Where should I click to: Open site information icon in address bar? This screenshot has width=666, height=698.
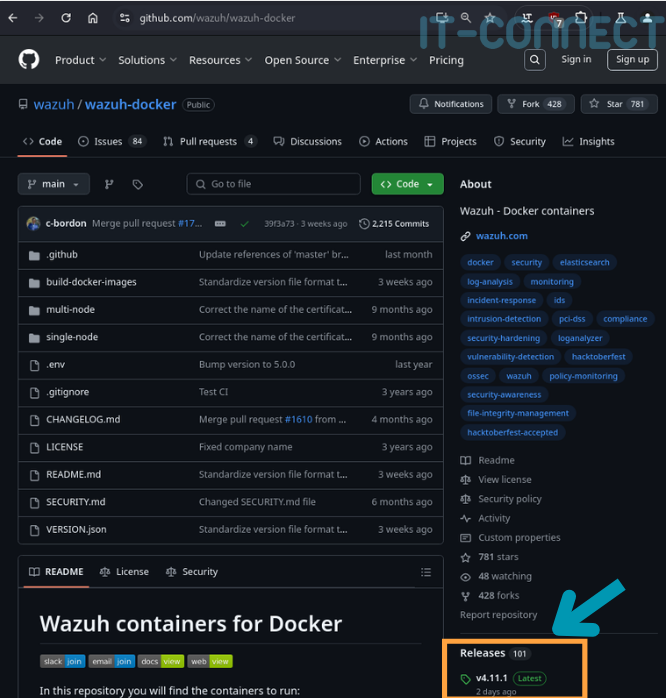(125, 18)
